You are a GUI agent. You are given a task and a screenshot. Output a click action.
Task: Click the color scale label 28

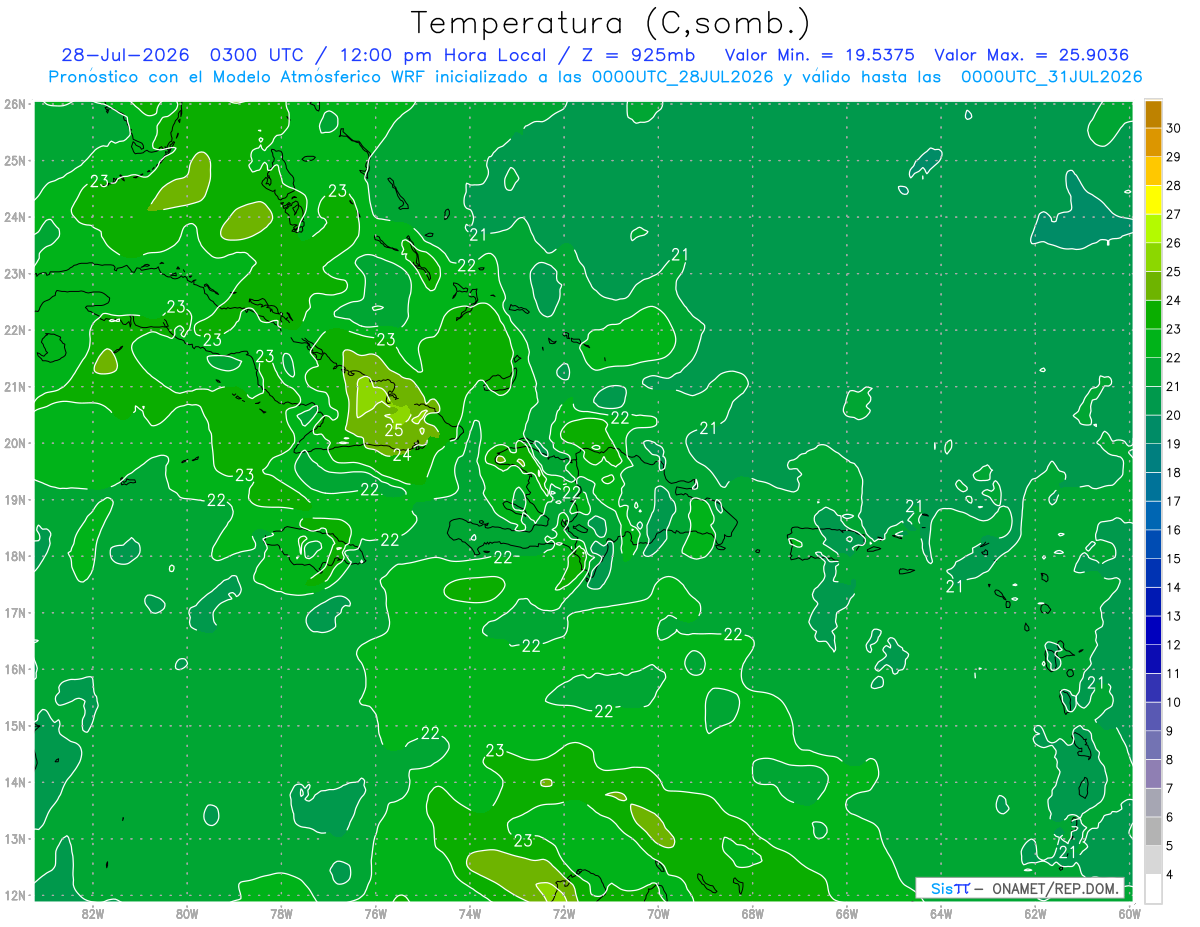(1174, 185)
